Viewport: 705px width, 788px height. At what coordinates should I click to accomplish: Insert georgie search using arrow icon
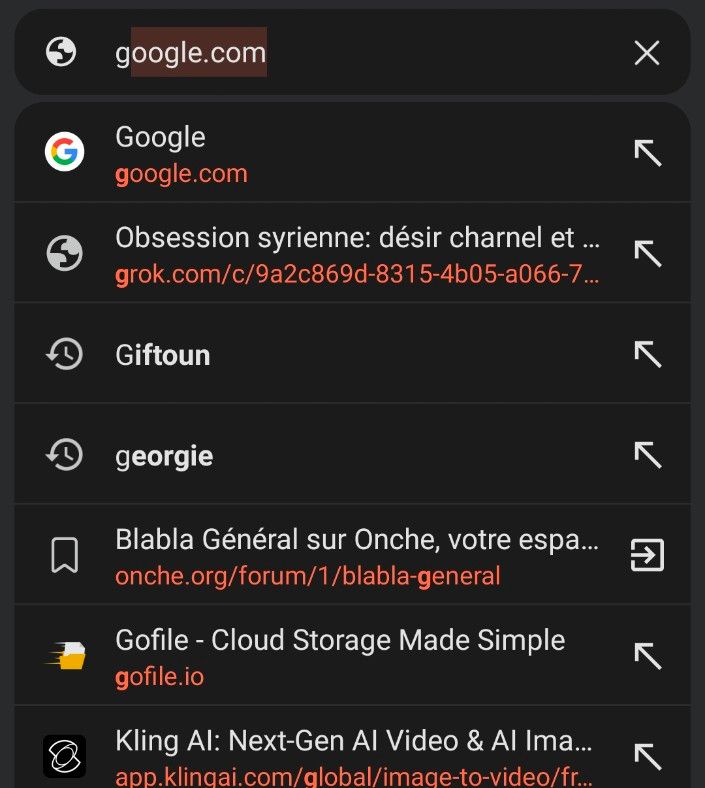click(648, 455)
